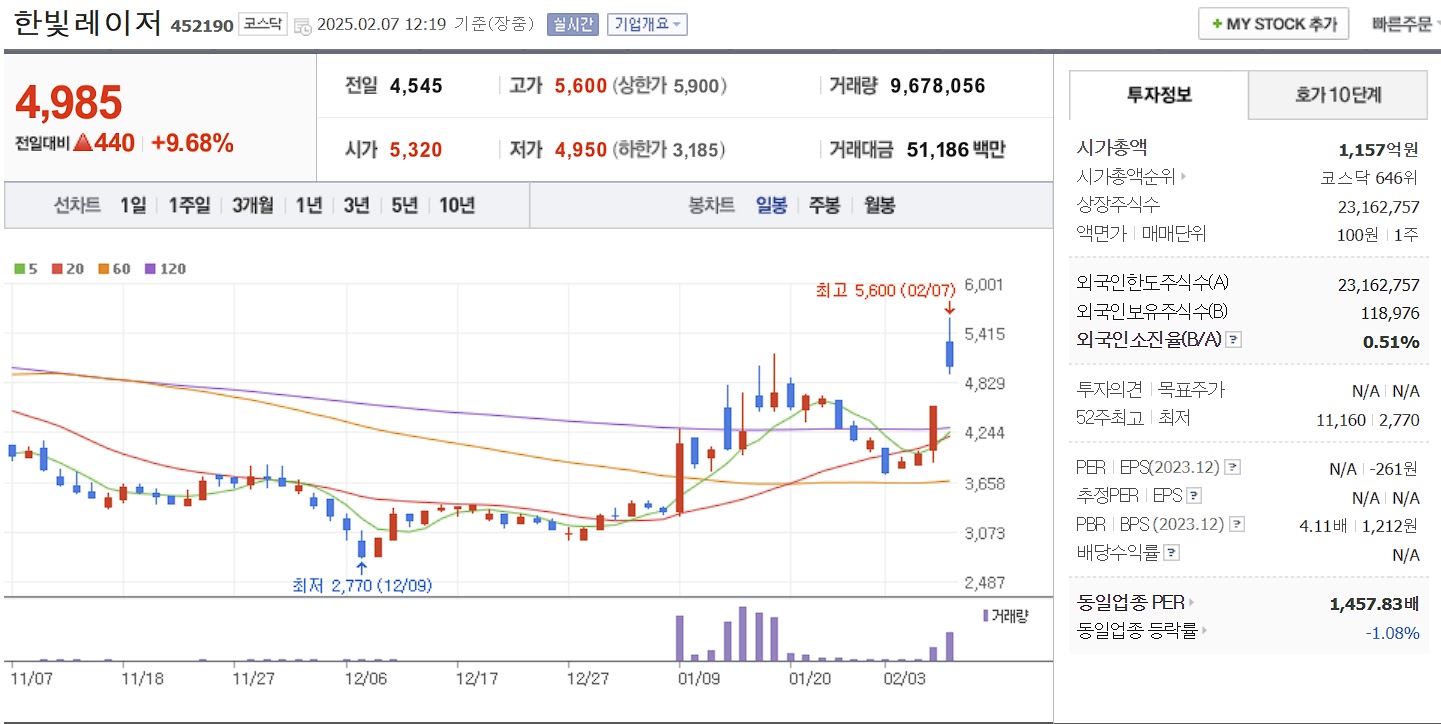Click the 최저 2,770 (12/09) chart marker

click(x=362, y=585)
